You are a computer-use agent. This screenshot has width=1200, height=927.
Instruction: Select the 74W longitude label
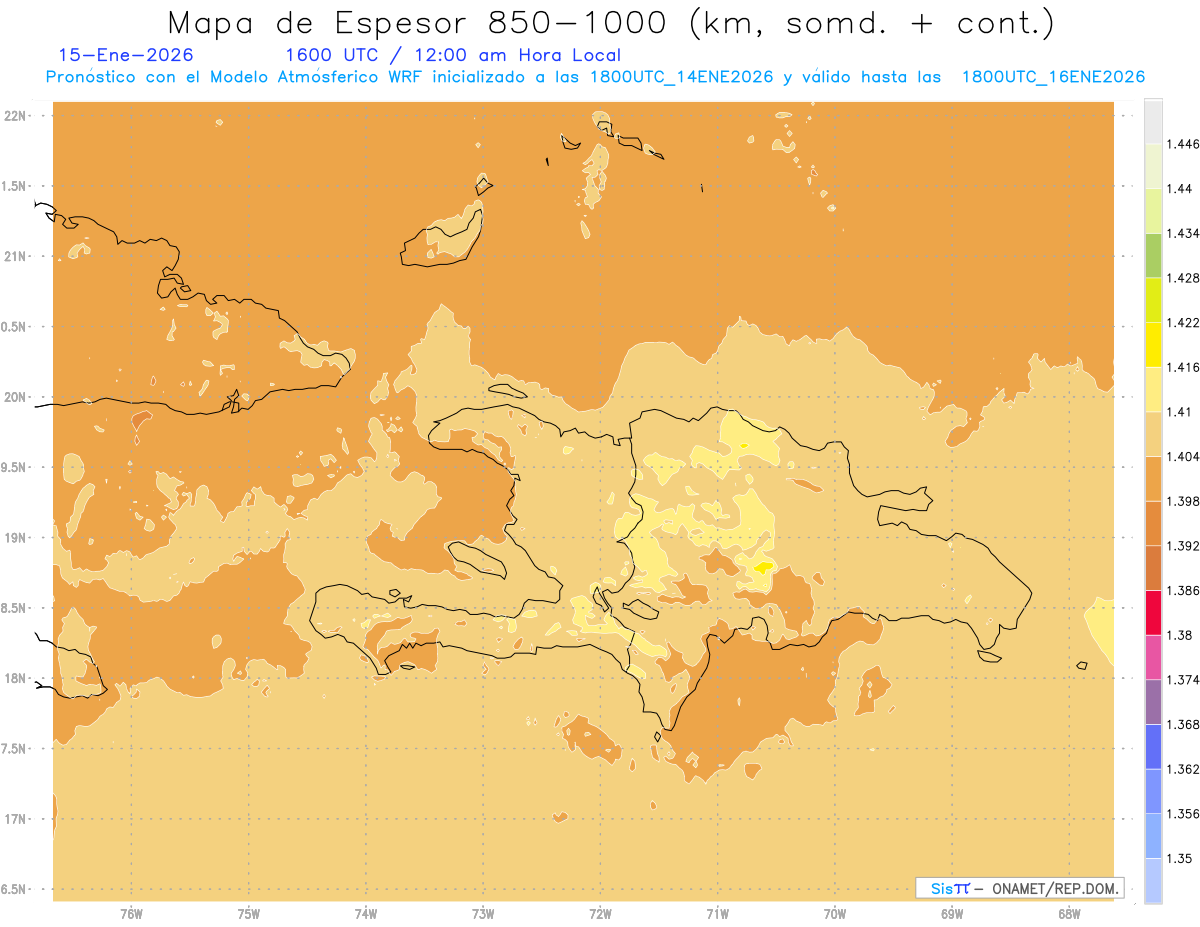point(366,913)
